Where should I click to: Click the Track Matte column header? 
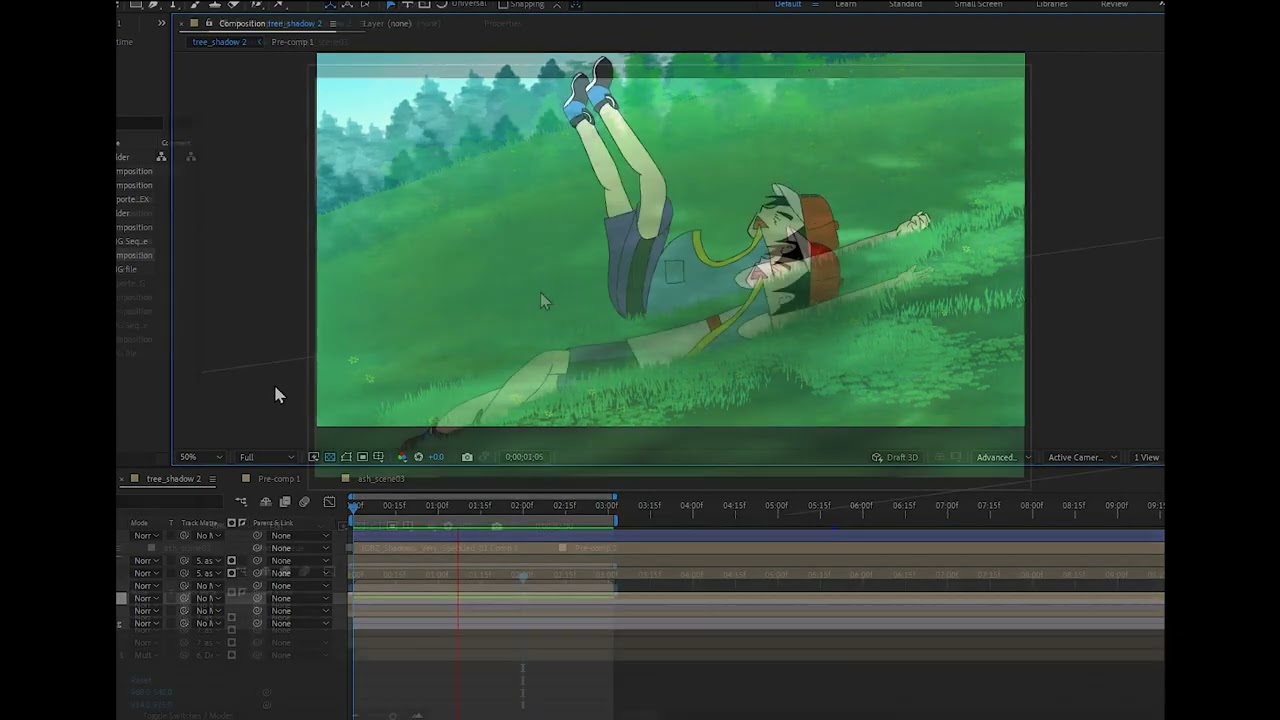(199, 523)
